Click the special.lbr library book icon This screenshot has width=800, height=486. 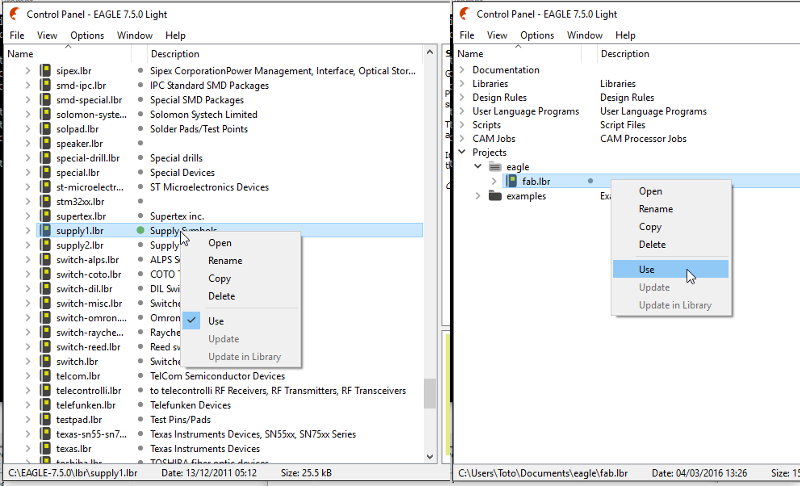pyautogui.click(x=45, y=172)
